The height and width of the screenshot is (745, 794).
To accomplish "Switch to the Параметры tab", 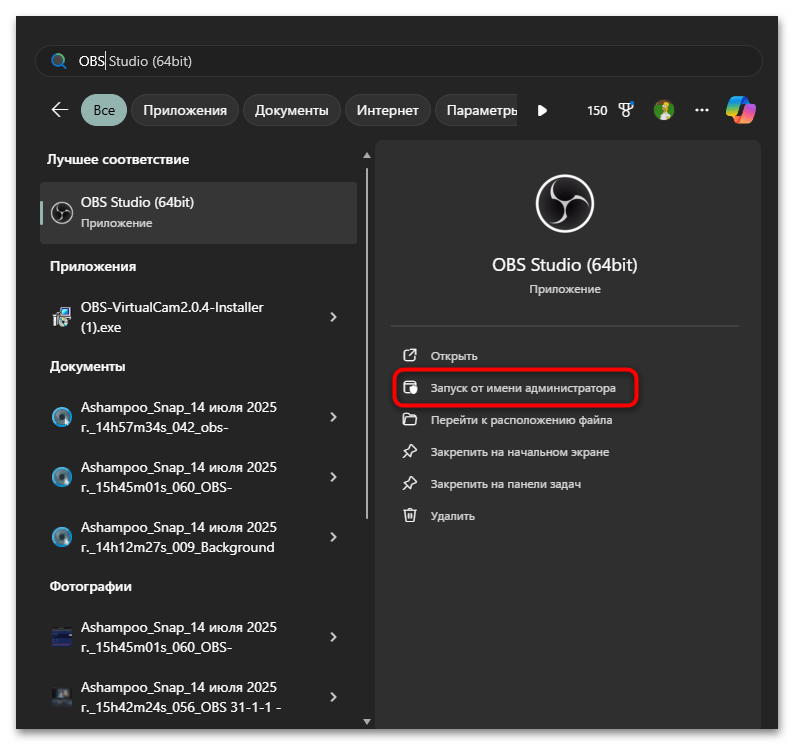I will (x=477, y=110).
